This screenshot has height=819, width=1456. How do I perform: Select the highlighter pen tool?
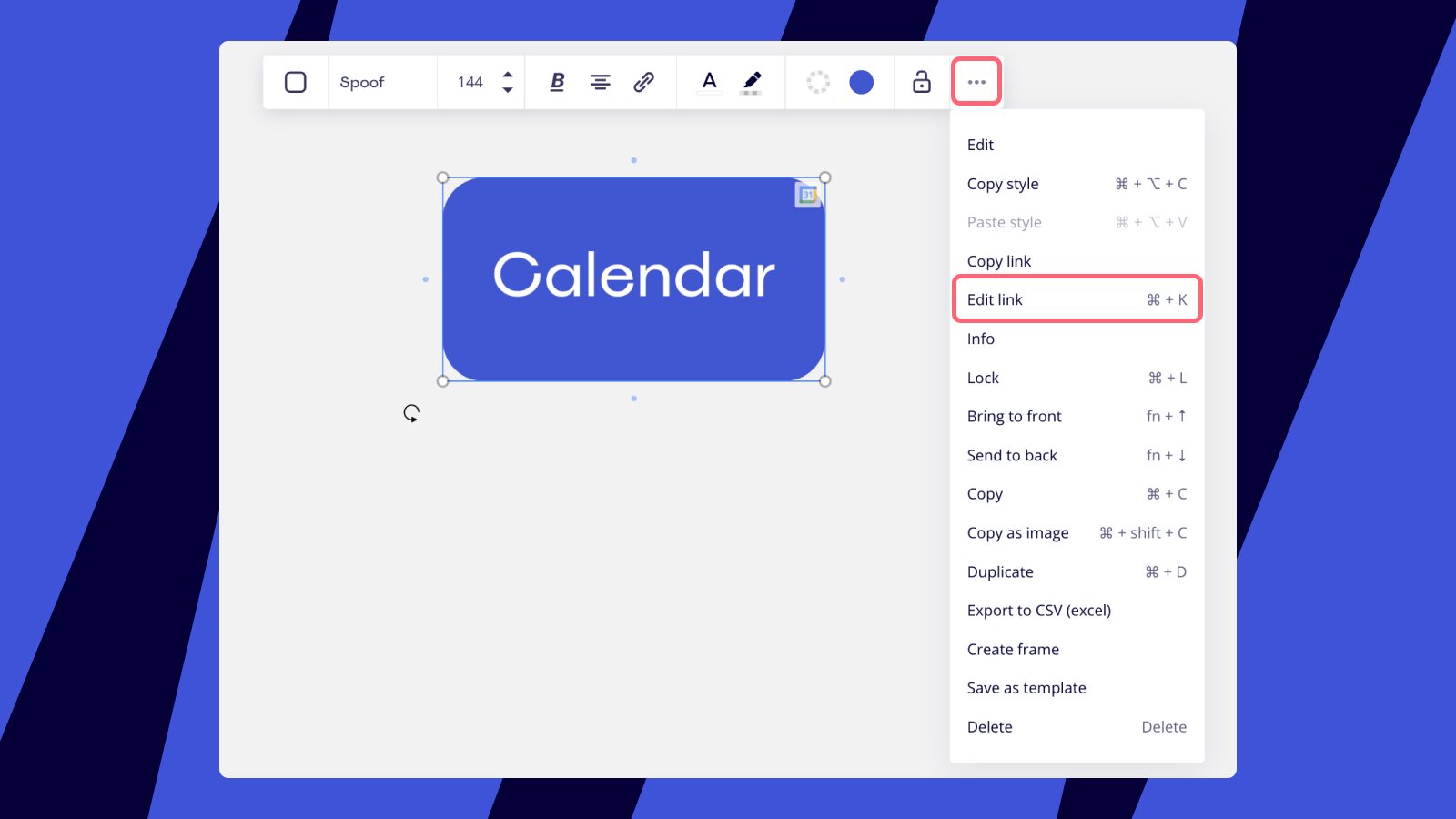tap(752, 83)
